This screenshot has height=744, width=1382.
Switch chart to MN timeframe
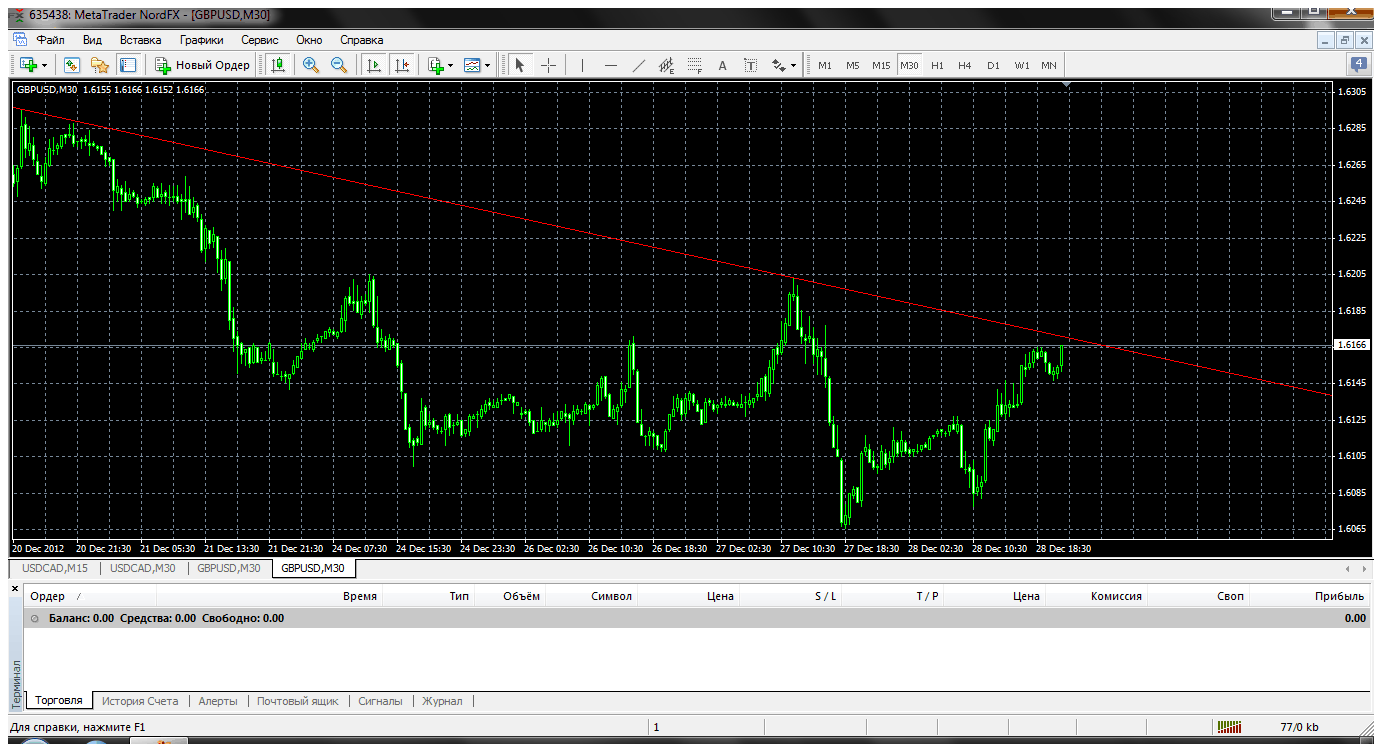pyautogui.click(x=1049, y=65)
